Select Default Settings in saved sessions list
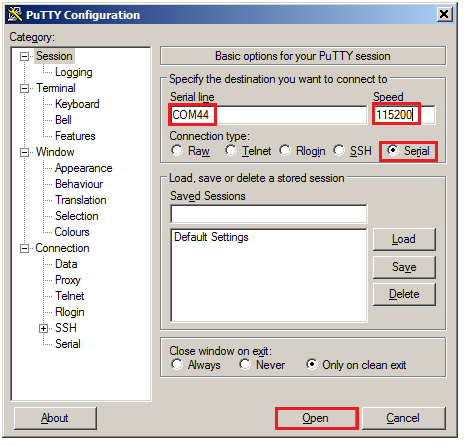Viewport: 466px width, 446px height. (211, 237)
